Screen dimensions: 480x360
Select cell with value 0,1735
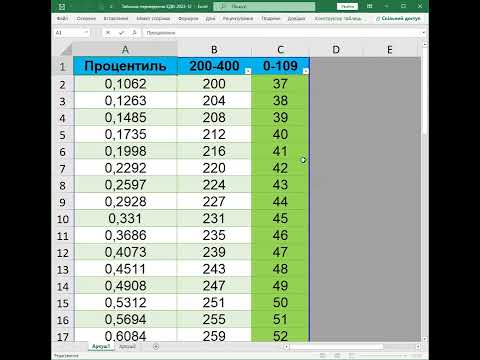pyautogui.click(x=125, y=134)
